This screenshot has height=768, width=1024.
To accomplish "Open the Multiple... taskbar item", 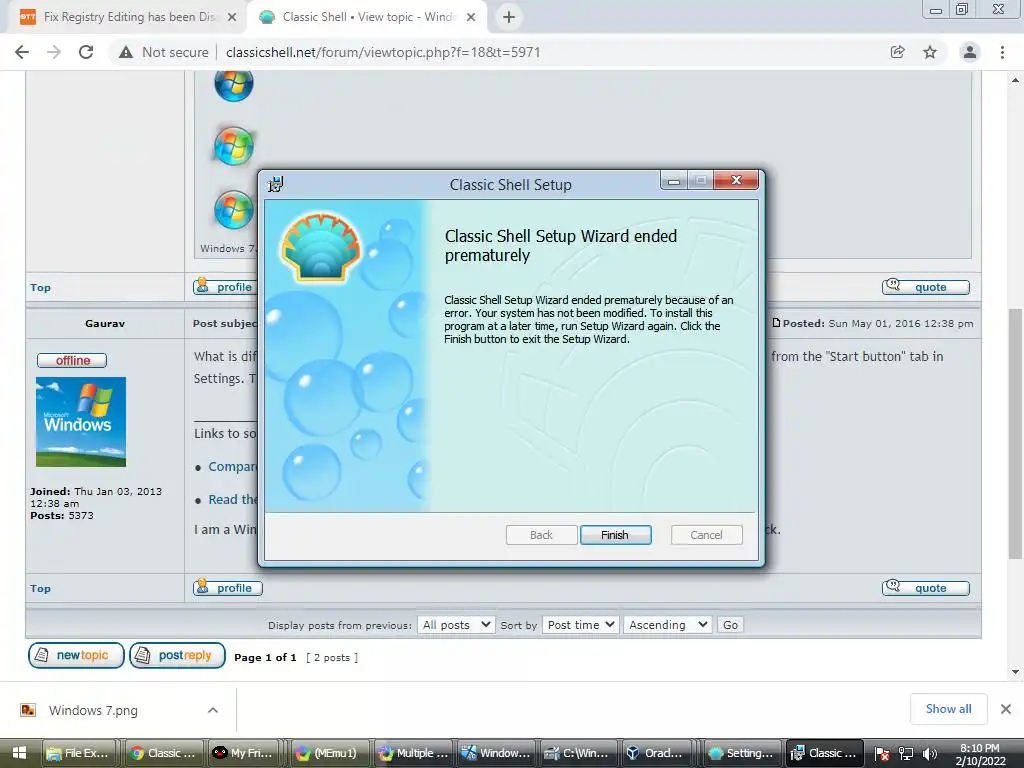I will [413, 753].
